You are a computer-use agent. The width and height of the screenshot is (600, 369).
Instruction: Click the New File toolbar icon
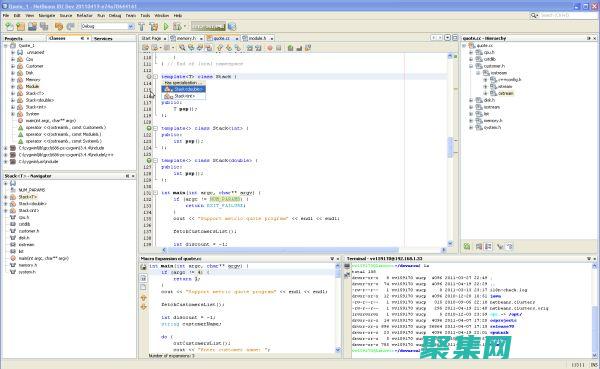coord(9,26)
